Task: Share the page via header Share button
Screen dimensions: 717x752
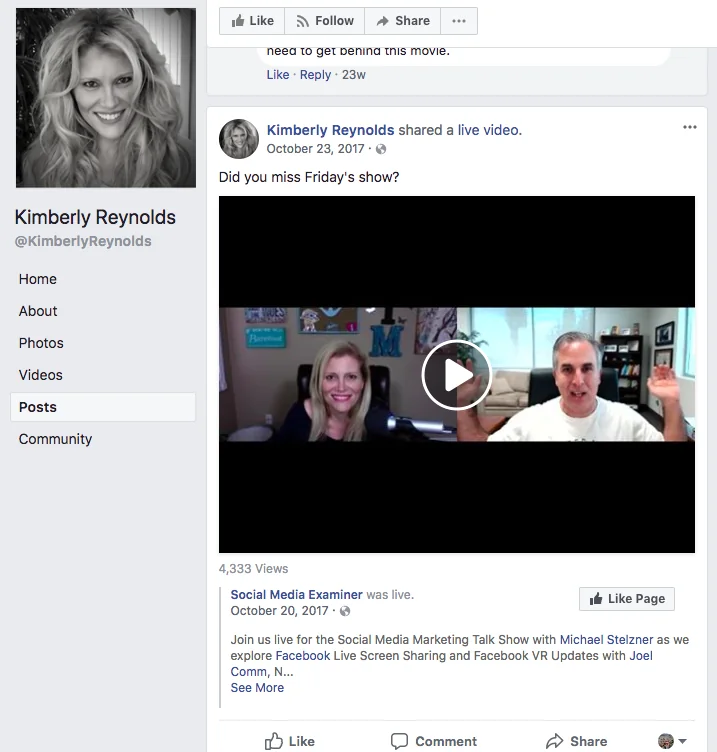Action: point(403,21)
